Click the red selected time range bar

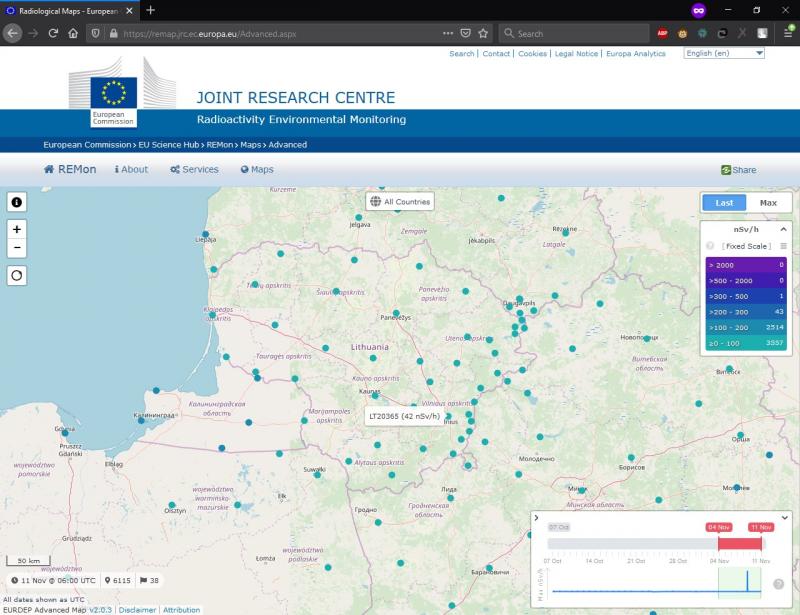(x=740, y=544)
